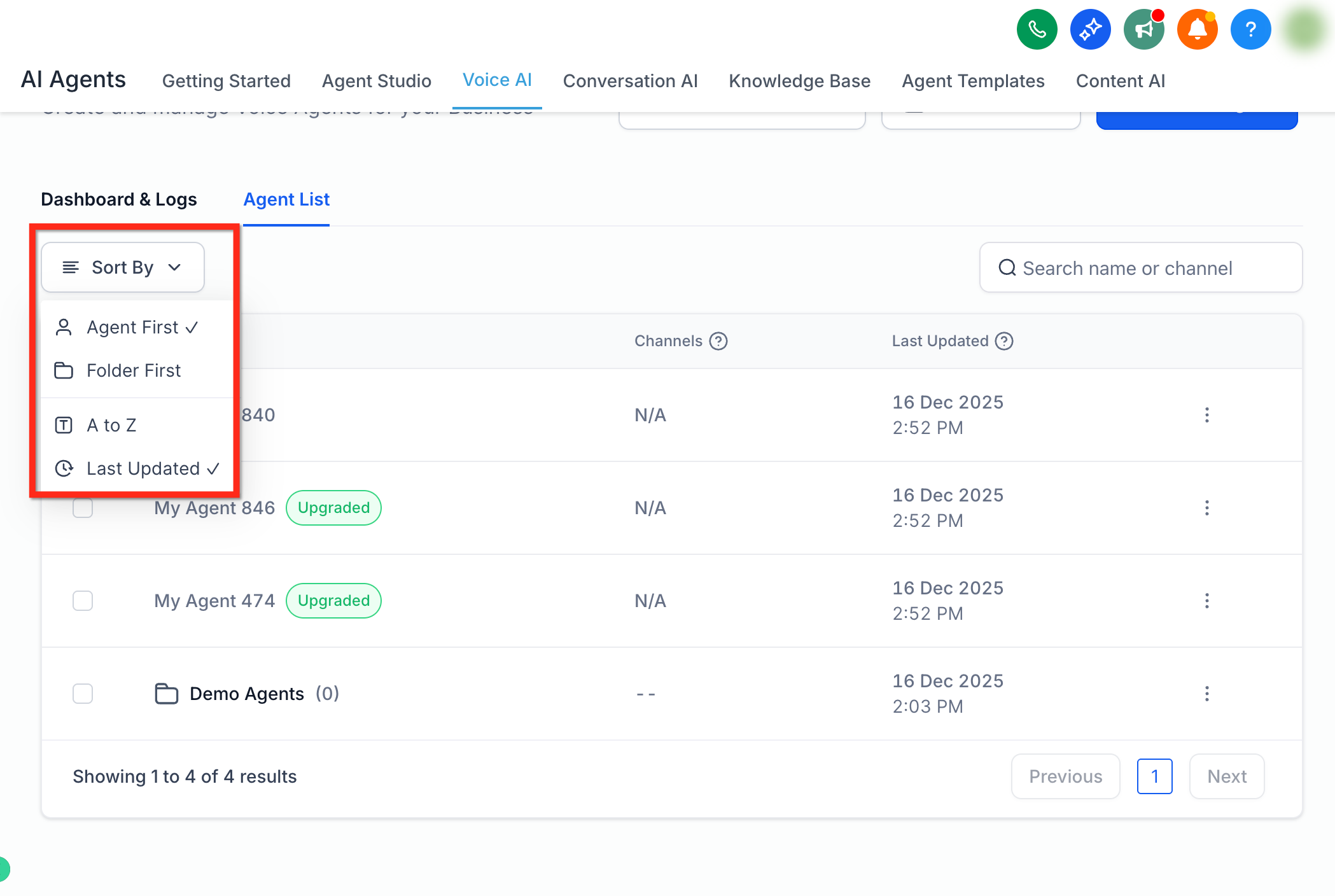Open the Content AI tab
1335x896 pixels.
(x=1121, y=81)
